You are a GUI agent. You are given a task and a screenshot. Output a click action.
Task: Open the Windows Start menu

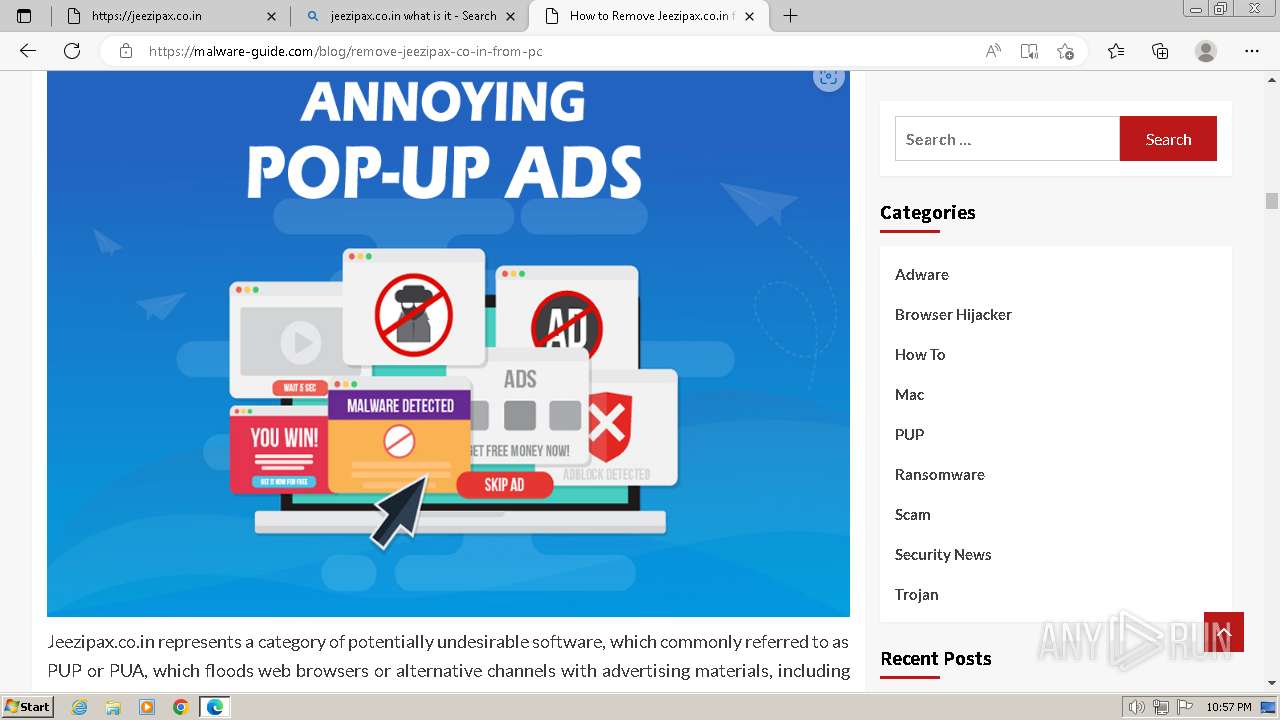click(x=27, y=707)
